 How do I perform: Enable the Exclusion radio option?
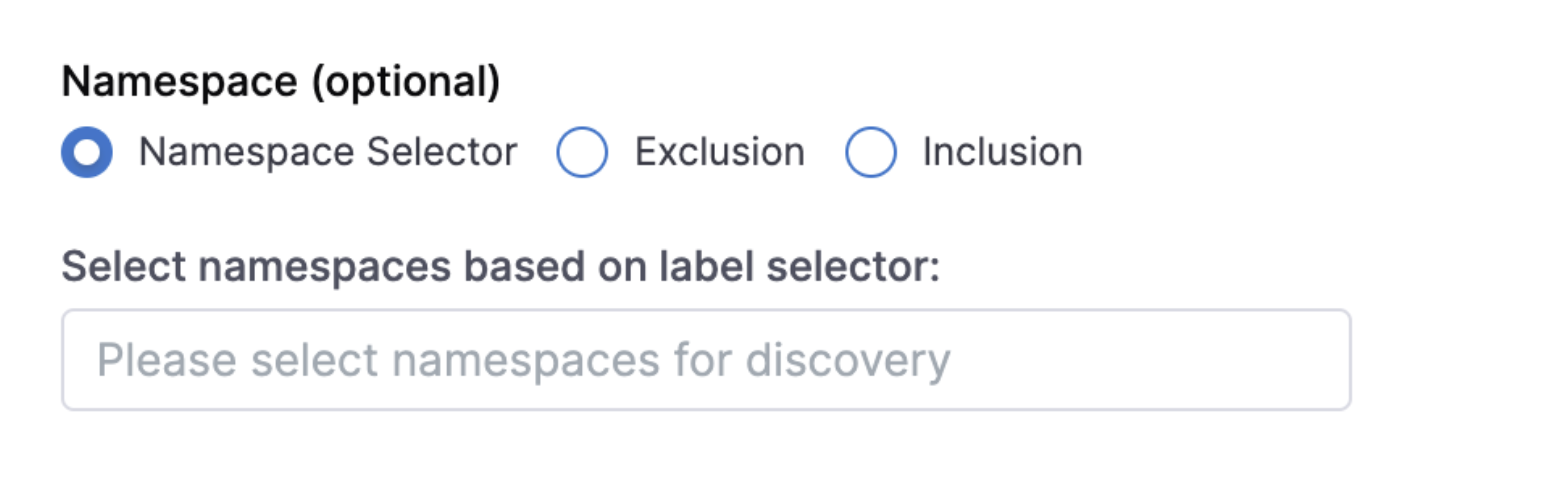581,153
